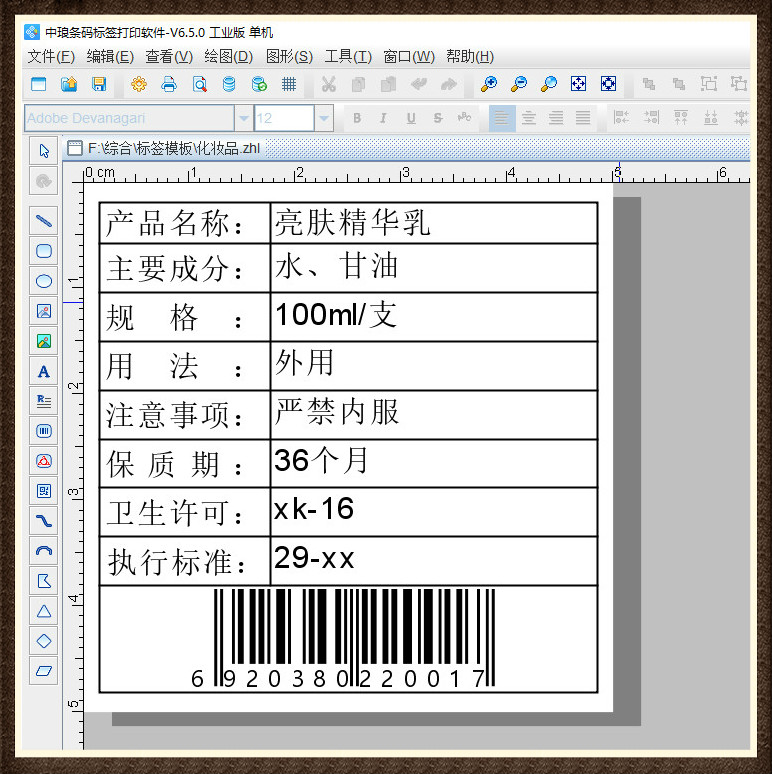Toggle strikethrough text formatting
Image resolution: width=772 pixels, height=774 pixels.
tap(438, 118)
